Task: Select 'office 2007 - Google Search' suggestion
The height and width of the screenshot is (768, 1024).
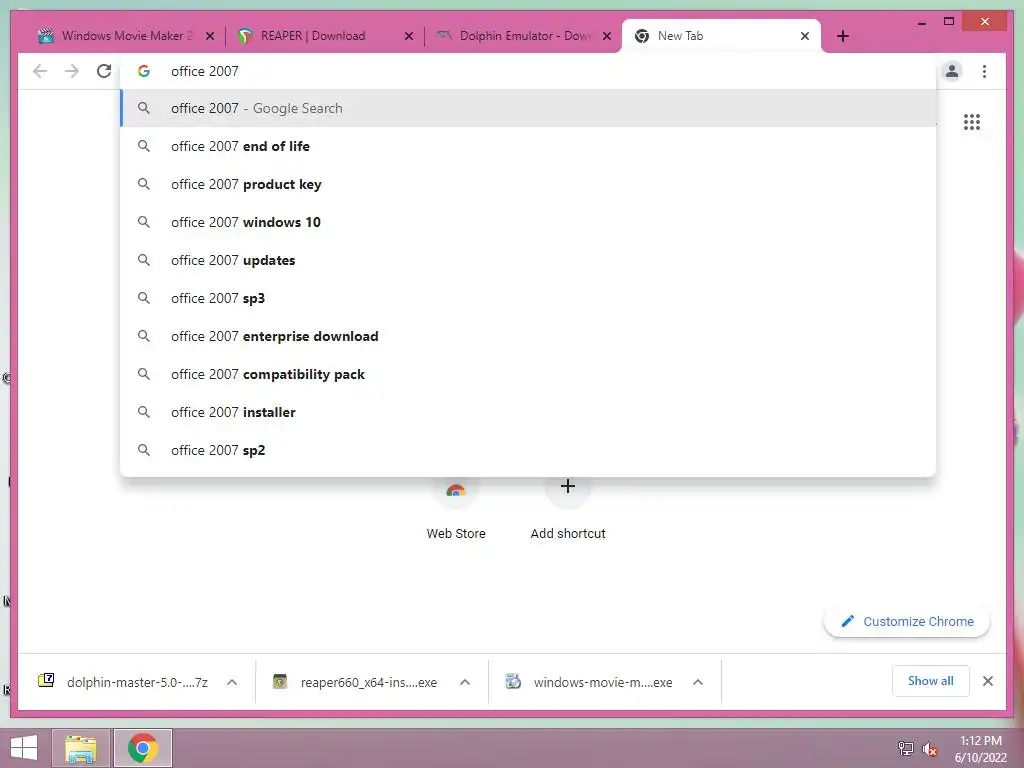Action: coord(528,108)
